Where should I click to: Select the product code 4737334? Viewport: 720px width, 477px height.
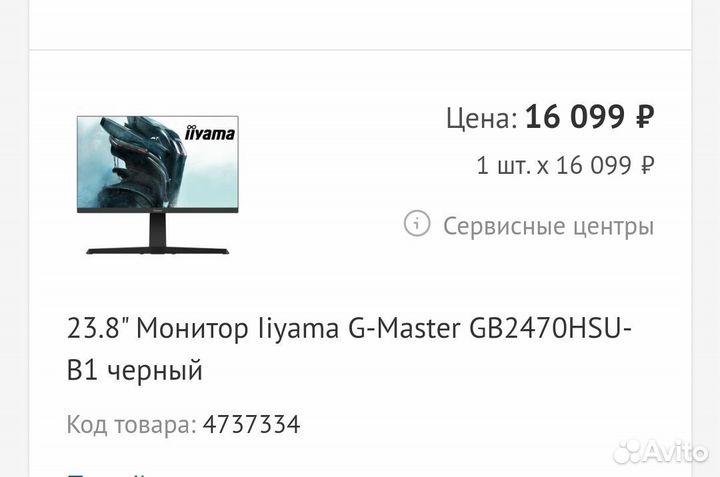[x=252, y=424]
